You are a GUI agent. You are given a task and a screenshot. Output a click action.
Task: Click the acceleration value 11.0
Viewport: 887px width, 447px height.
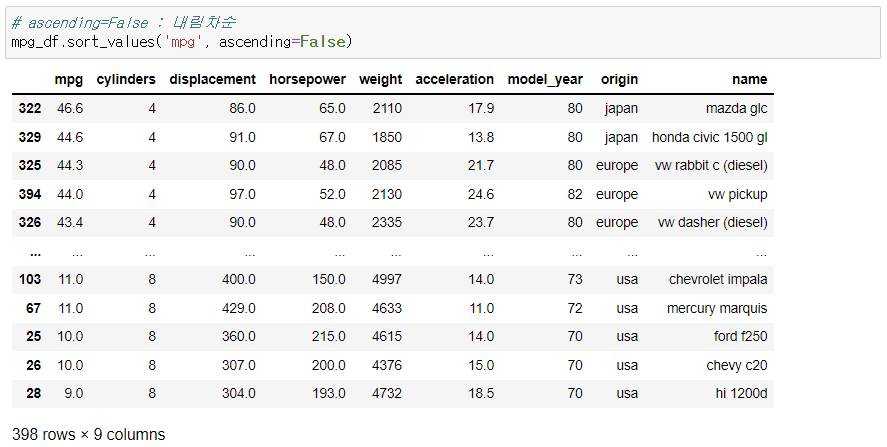[x=481, y=308]
